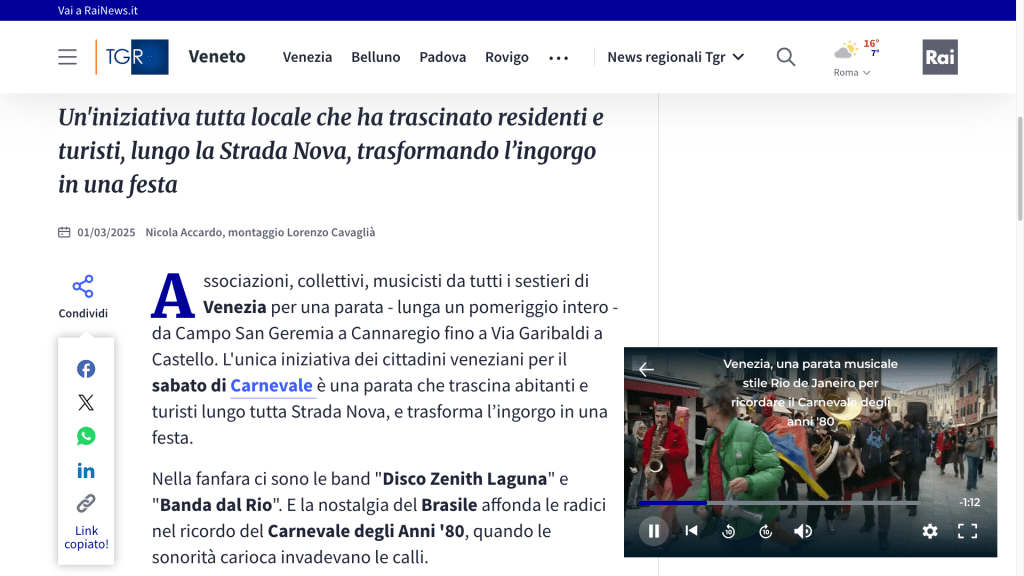Click the Rai logo
The image size is (1024, 576).
[939, 57]
